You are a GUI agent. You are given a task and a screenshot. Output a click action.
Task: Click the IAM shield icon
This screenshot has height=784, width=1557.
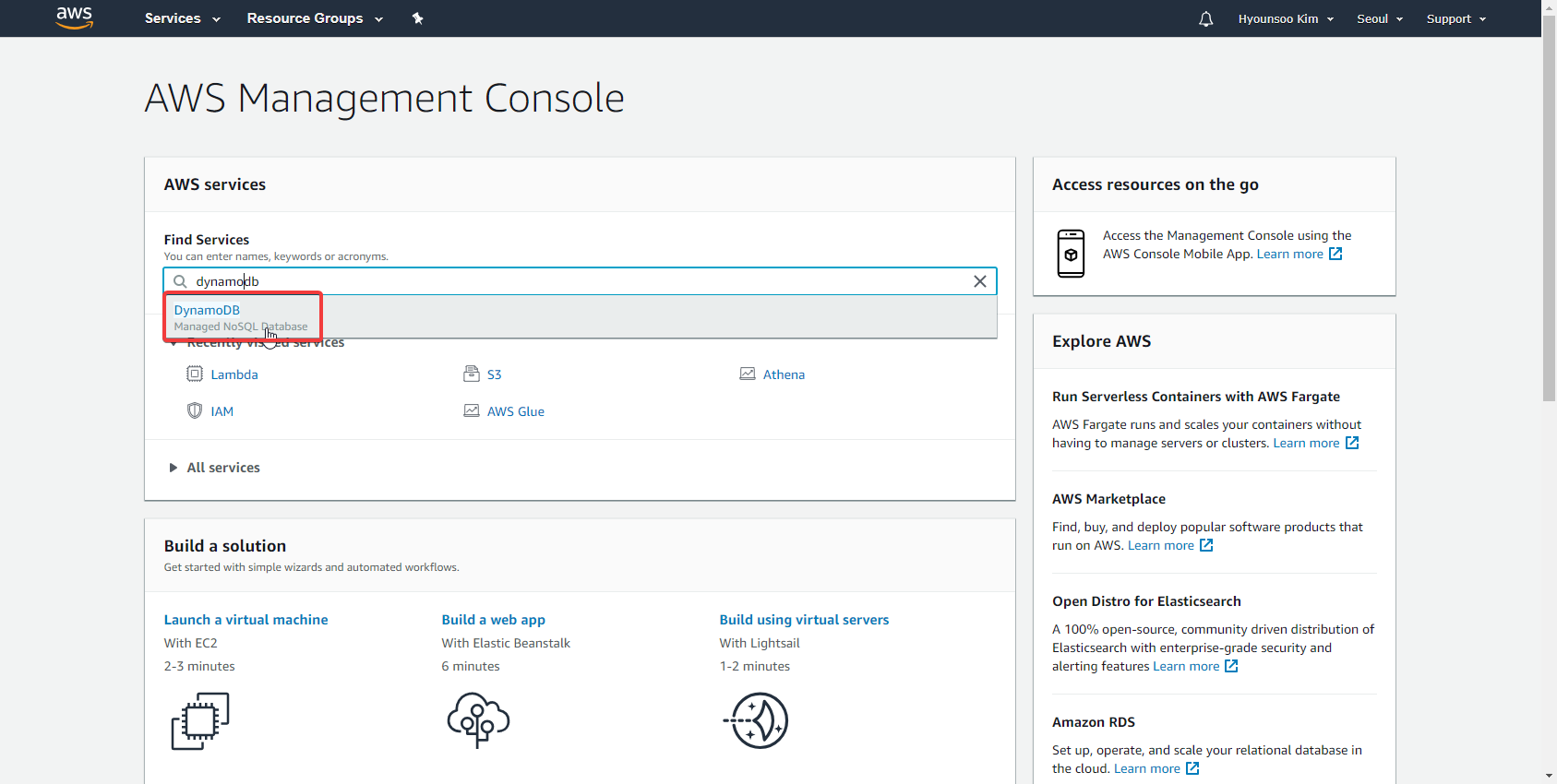coord(195,410)
